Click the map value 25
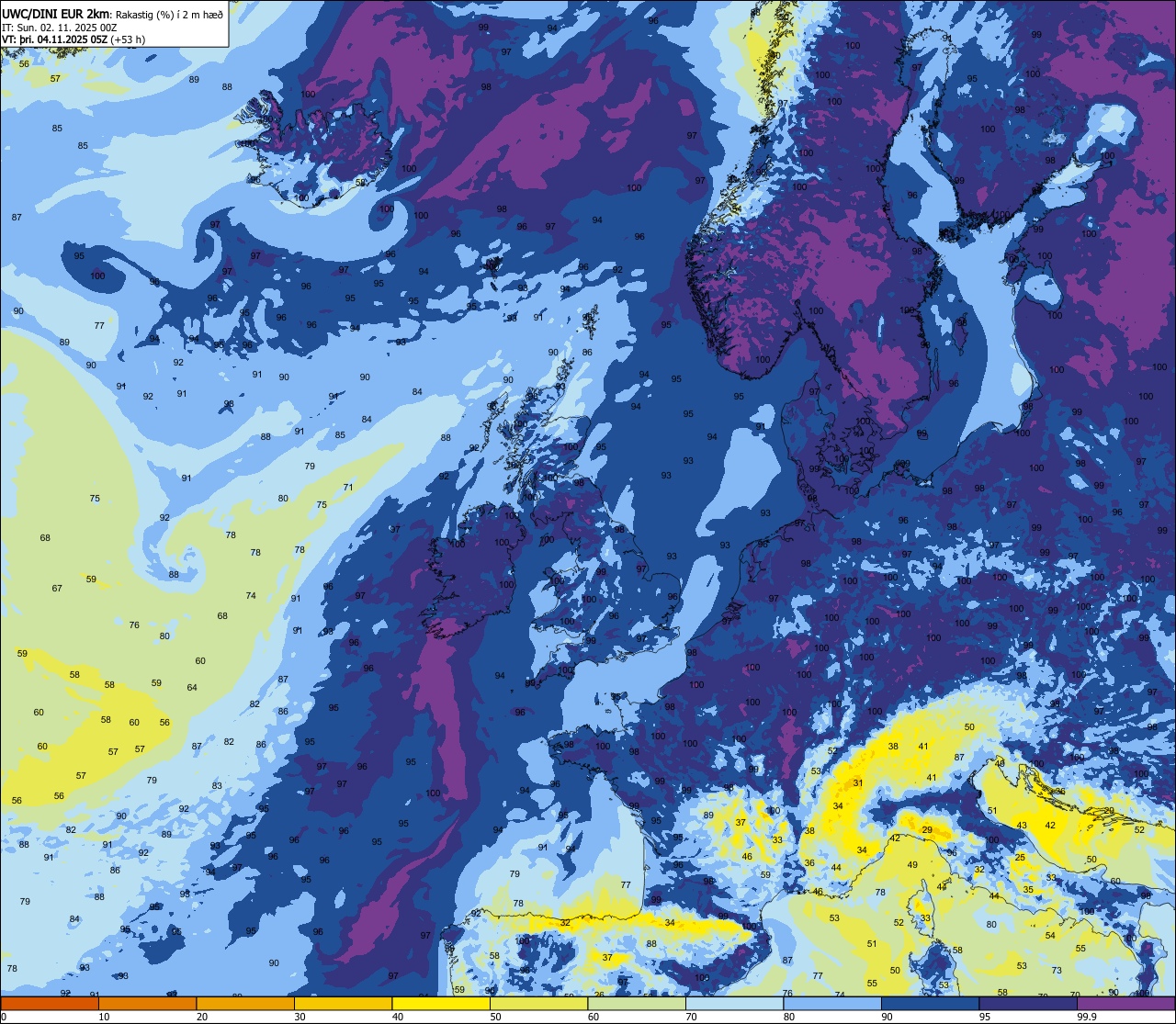The image size is (1176, 1024). coord(1020,857)
